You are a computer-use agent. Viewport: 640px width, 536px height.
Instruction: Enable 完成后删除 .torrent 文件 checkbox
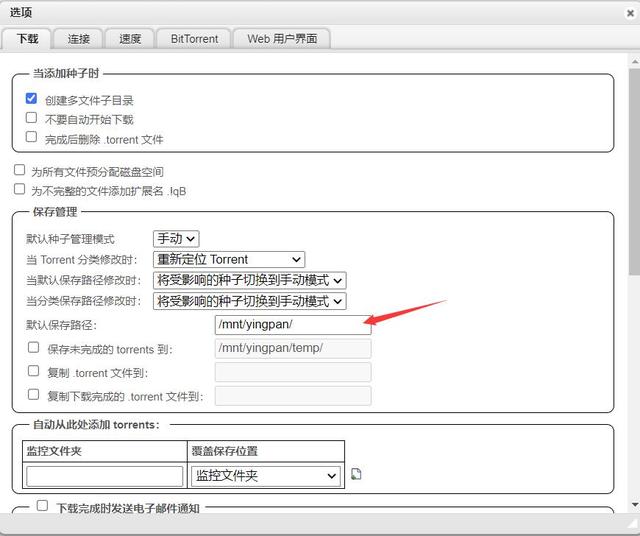coord(32,138)
